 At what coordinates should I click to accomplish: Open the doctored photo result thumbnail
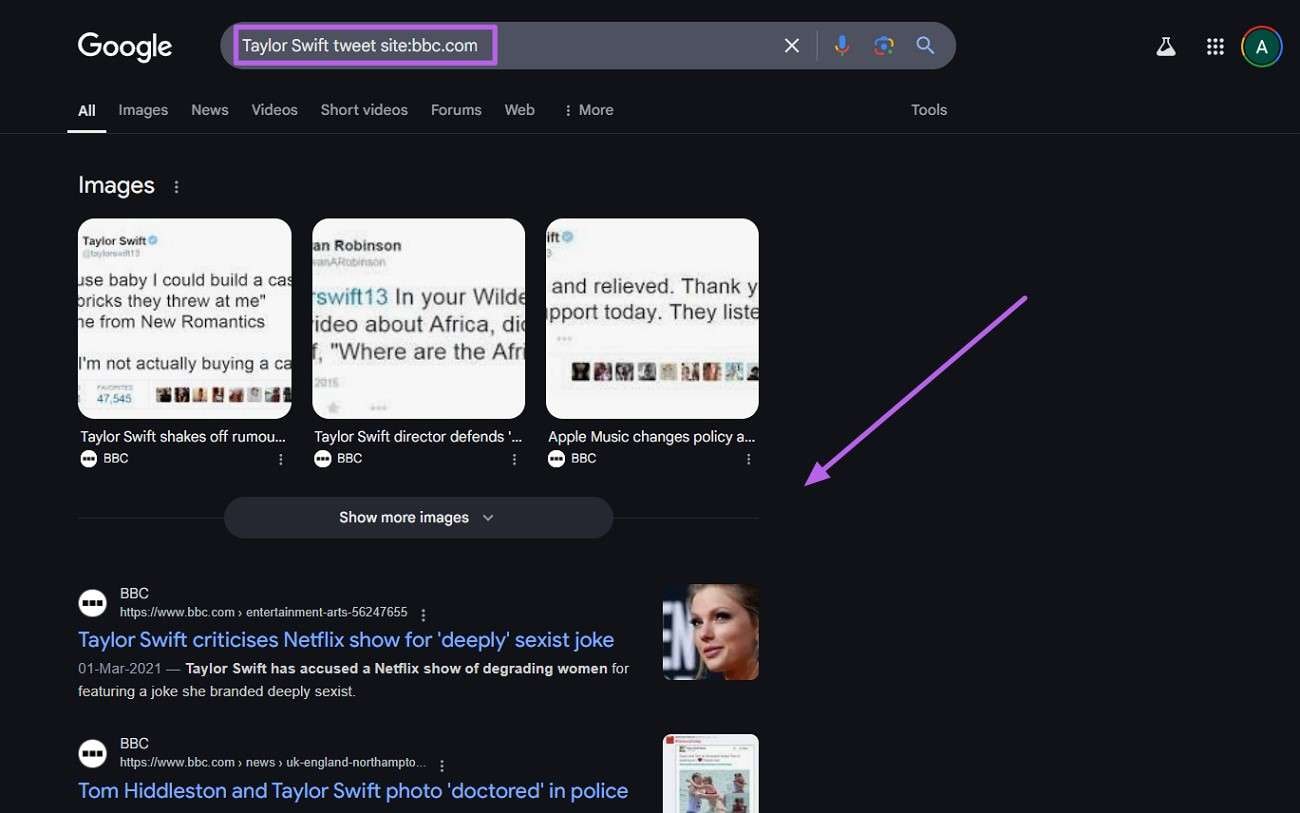711,773
